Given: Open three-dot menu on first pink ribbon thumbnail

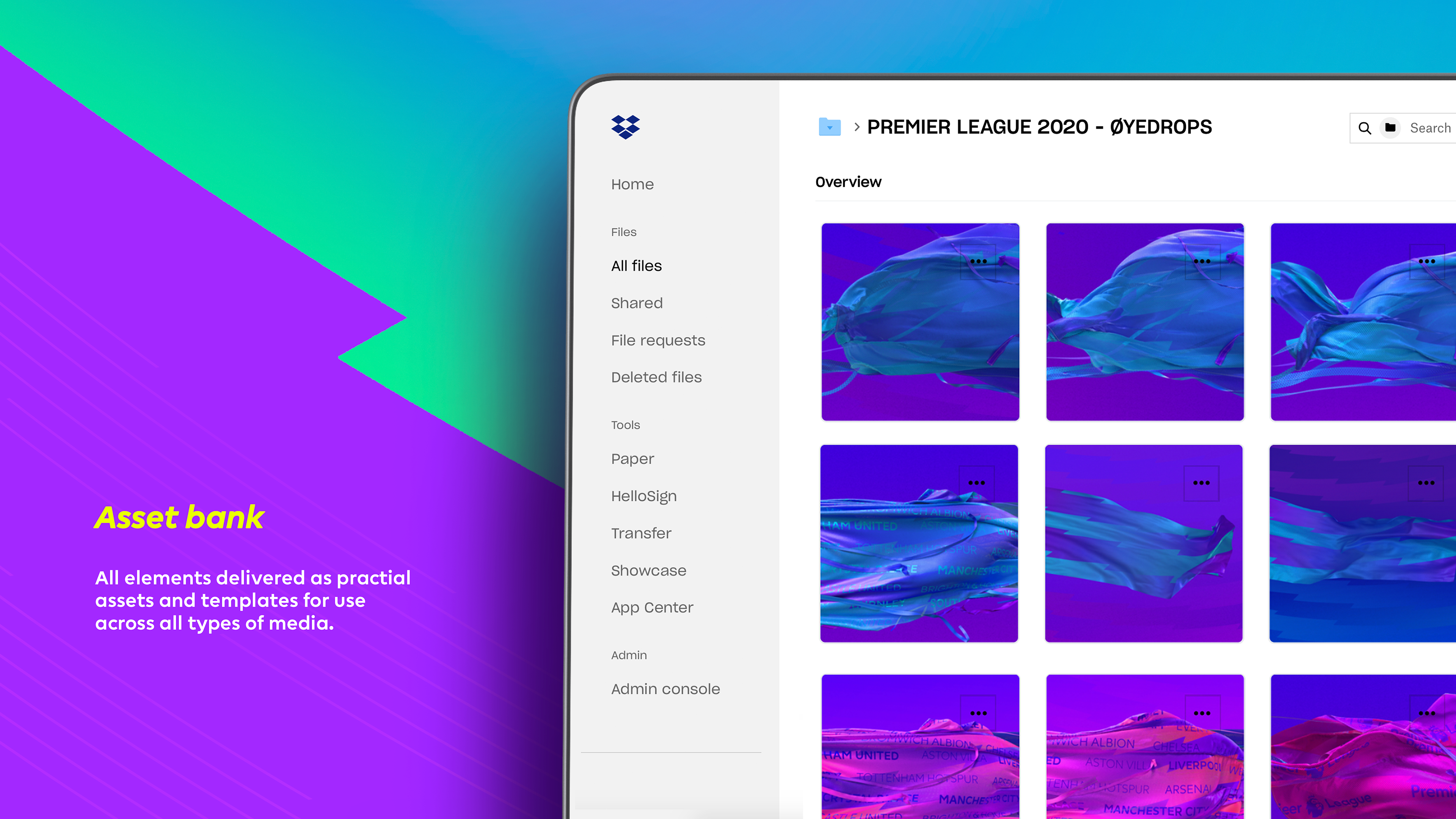Looking at the screenshot, I should point(978,713).
